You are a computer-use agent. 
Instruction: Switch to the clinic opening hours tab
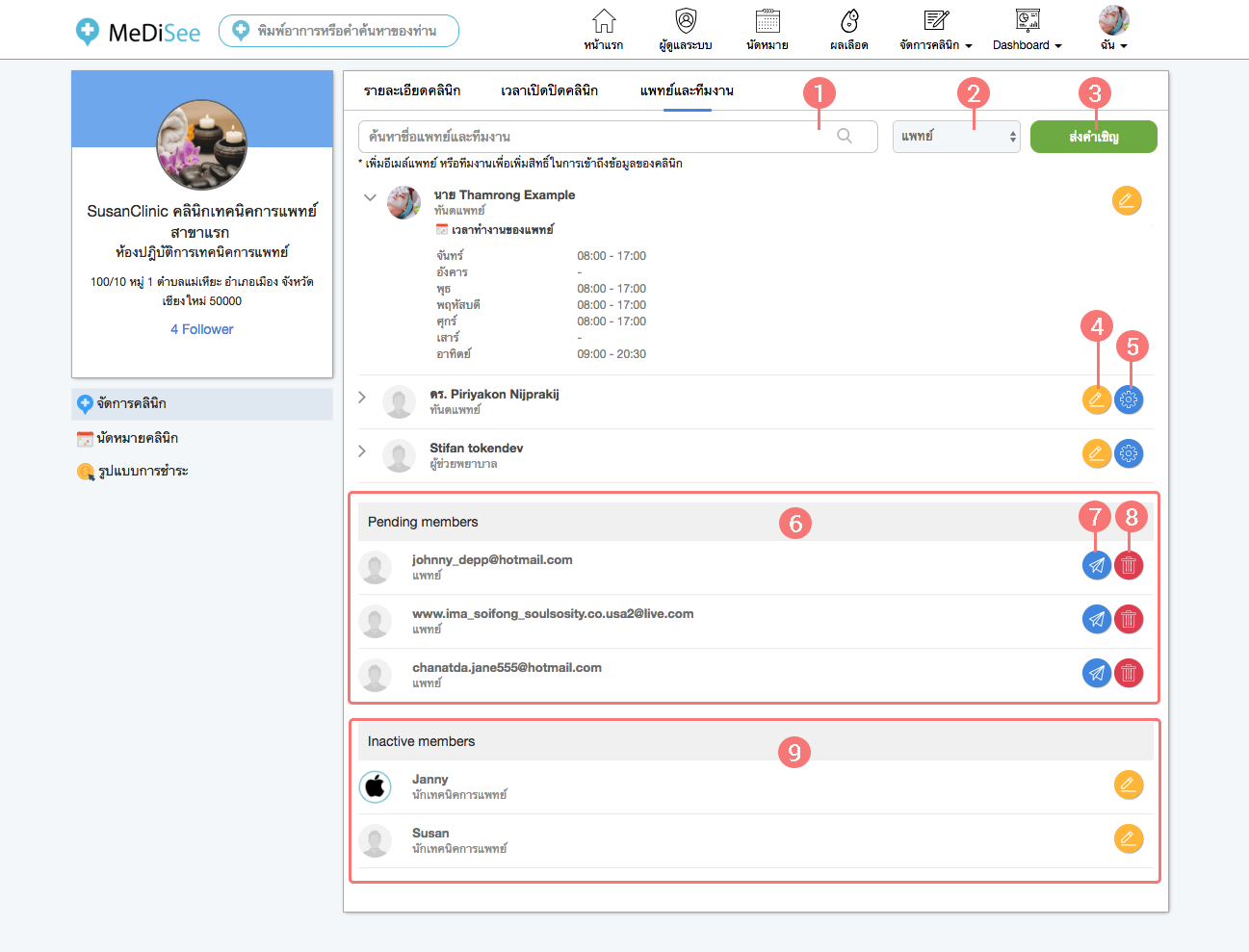pos(549,90)
